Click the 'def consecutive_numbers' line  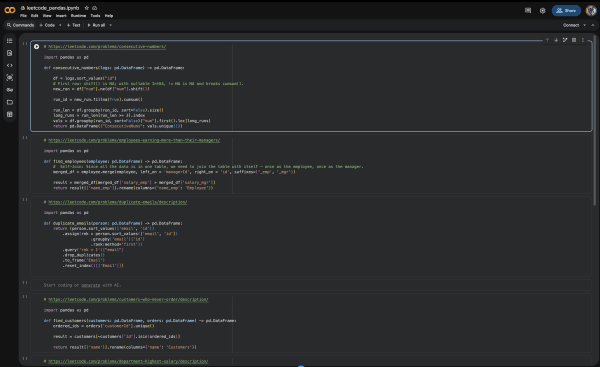(114, 68)
